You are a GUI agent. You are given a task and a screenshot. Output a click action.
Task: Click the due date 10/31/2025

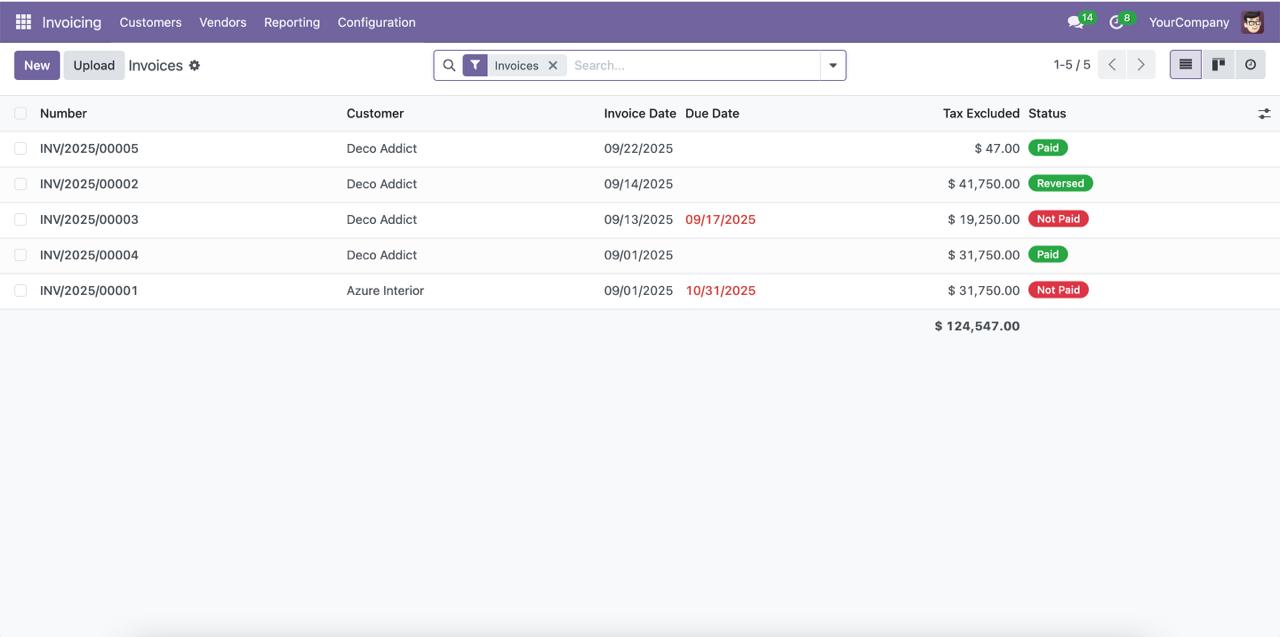pyautogui.click(x=720, y=290)
